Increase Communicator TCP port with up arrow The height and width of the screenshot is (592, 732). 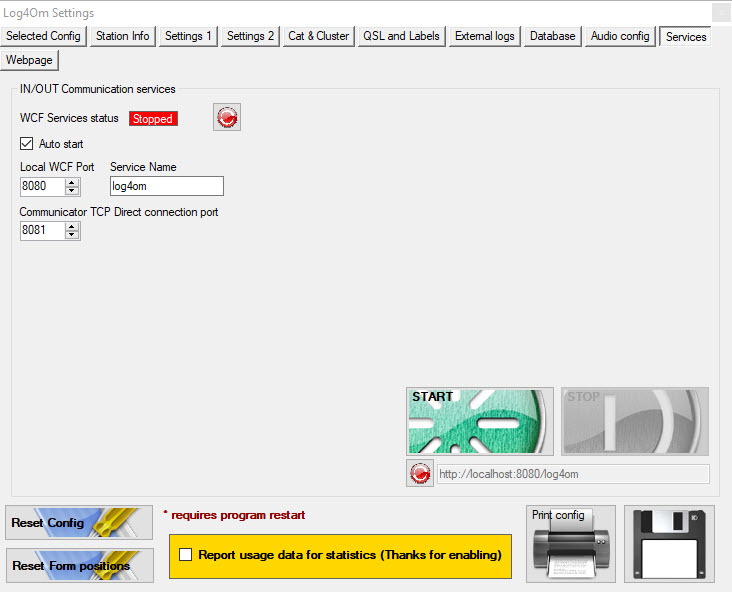(71, 226)
